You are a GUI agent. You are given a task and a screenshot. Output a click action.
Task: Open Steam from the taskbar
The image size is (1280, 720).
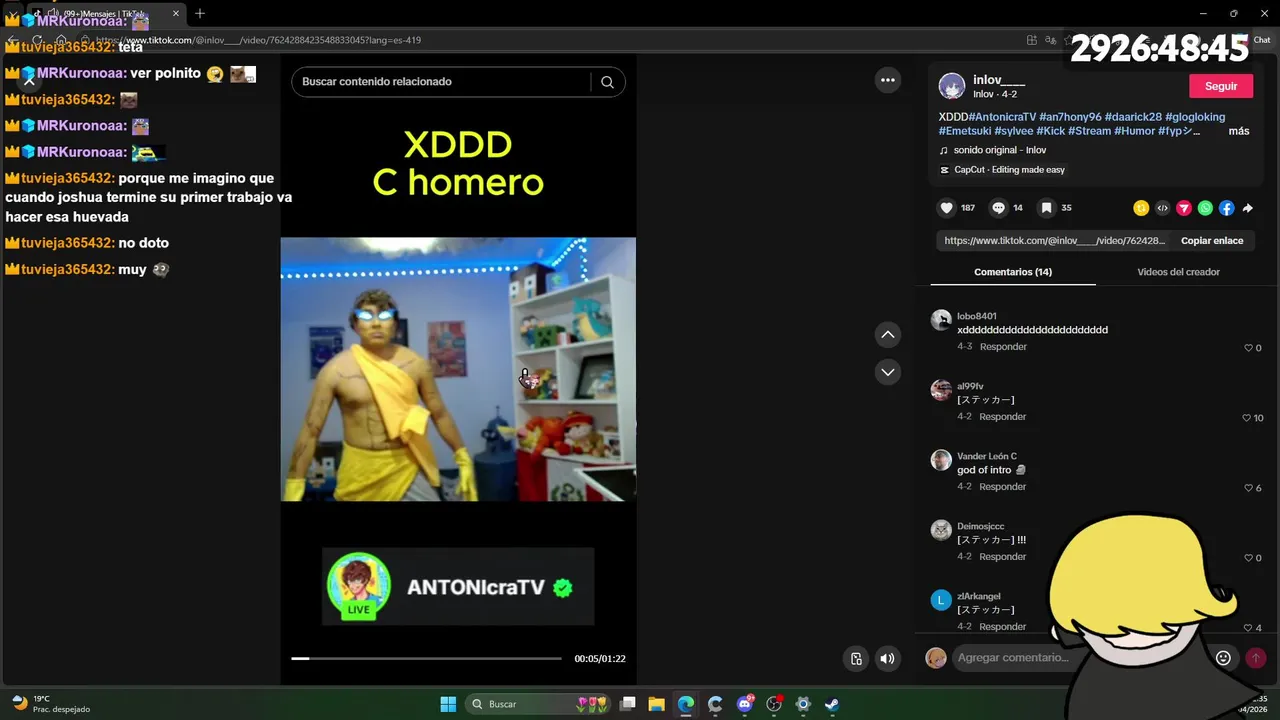click(831, 704)
